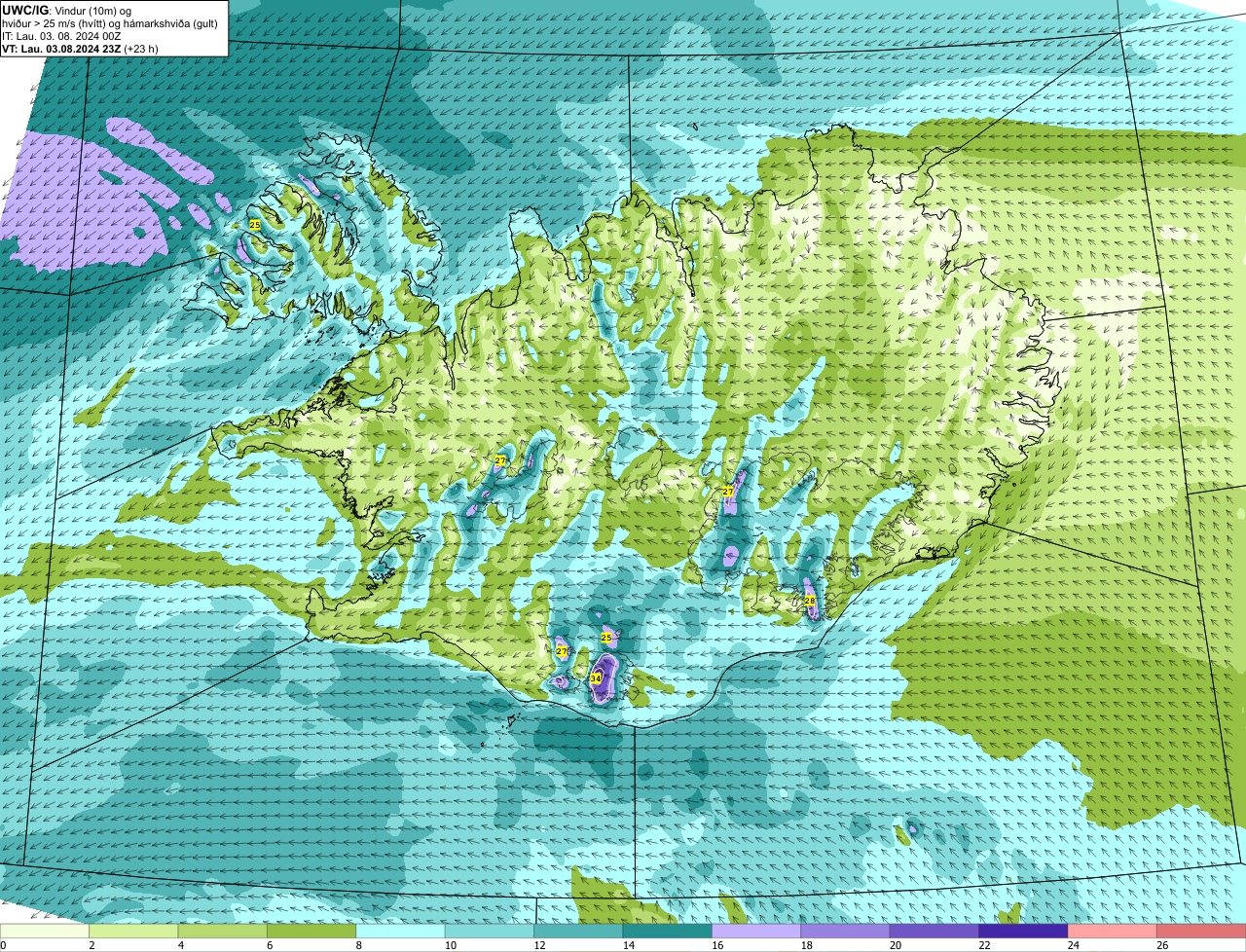Click the 25 gust label in the Westfjords
The height and width of the screenshot is (952, 1246).
tap(255, 225)
